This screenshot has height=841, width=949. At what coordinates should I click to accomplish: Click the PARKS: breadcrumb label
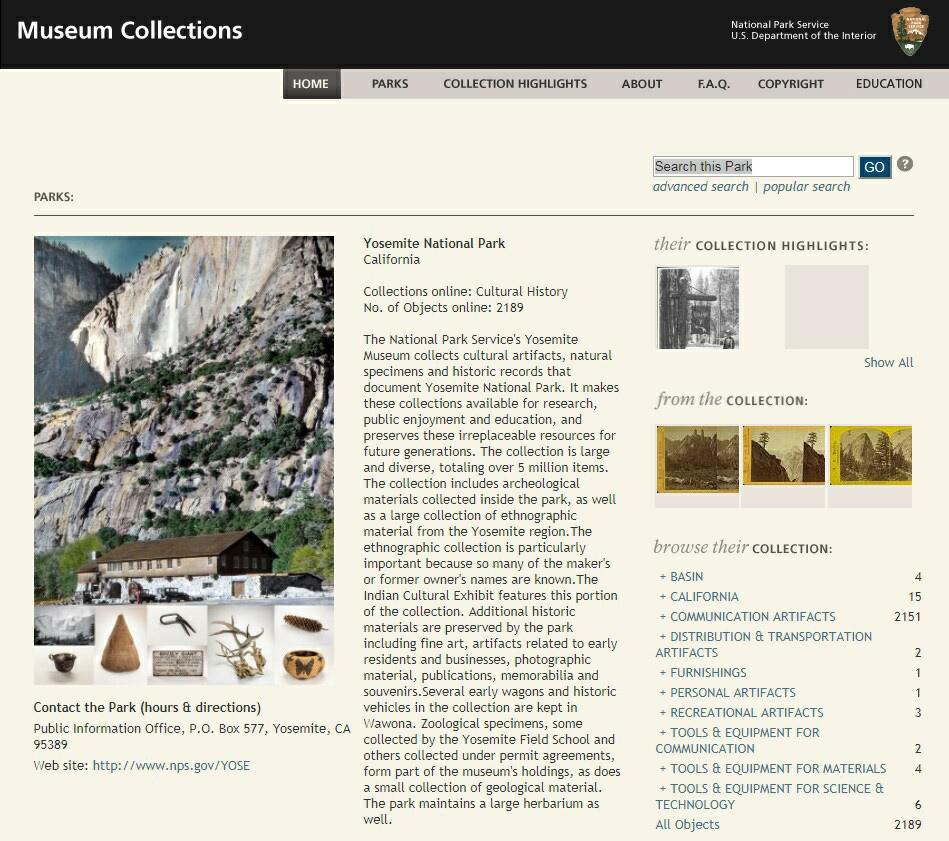pyautogui.click(x=54, y=197)
